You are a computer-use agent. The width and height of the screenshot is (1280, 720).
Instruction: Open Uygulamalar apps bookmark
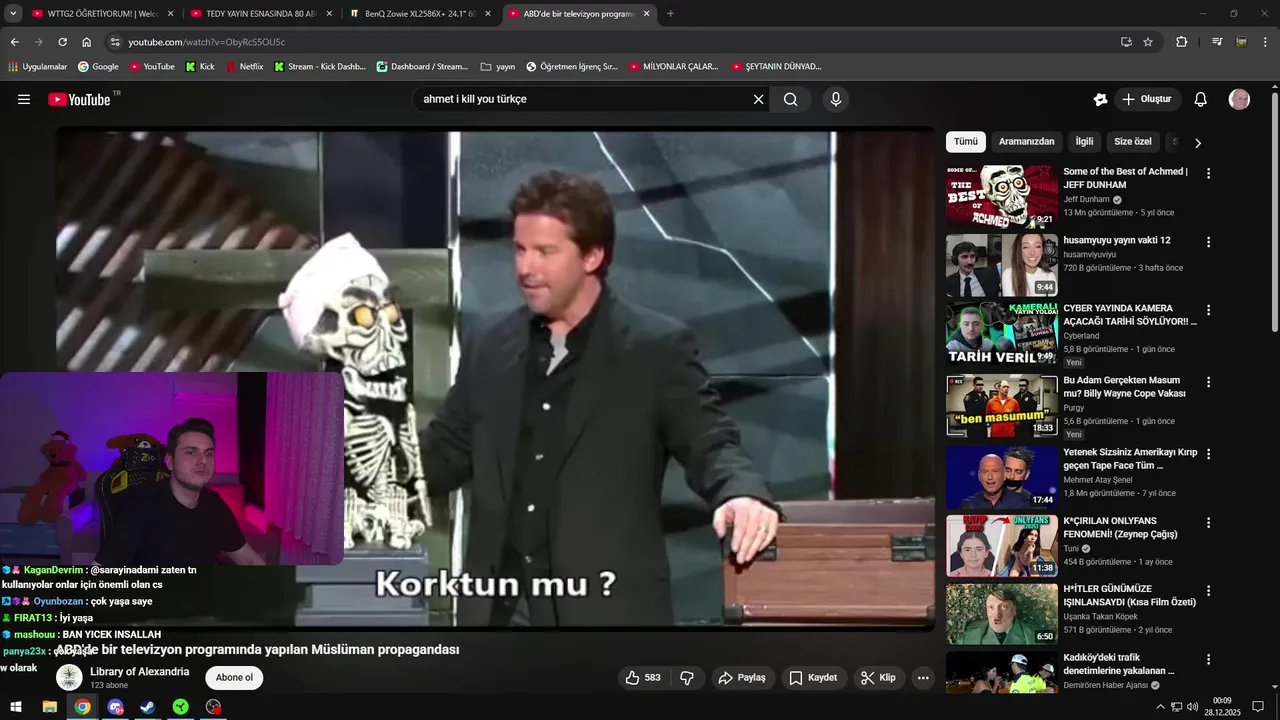pos(37,67)
